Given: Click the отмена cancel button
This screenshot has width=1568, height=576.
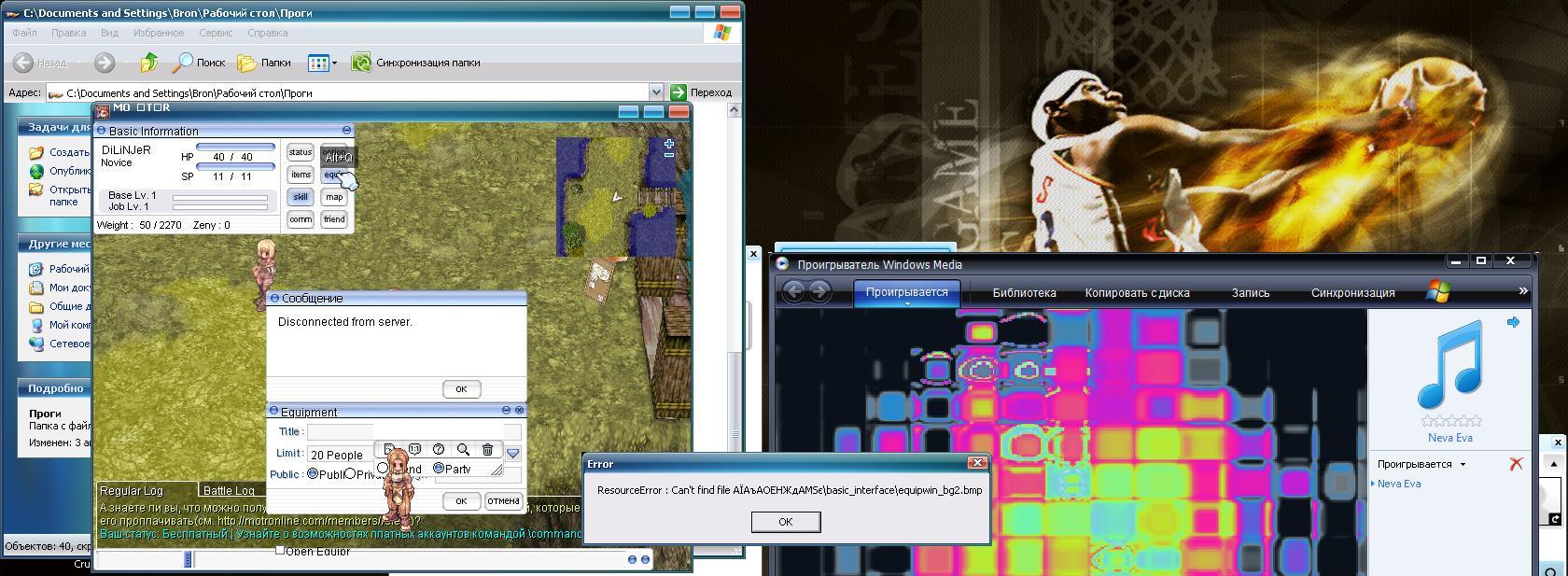Looking at the screenshot, I should pos(503,501).
